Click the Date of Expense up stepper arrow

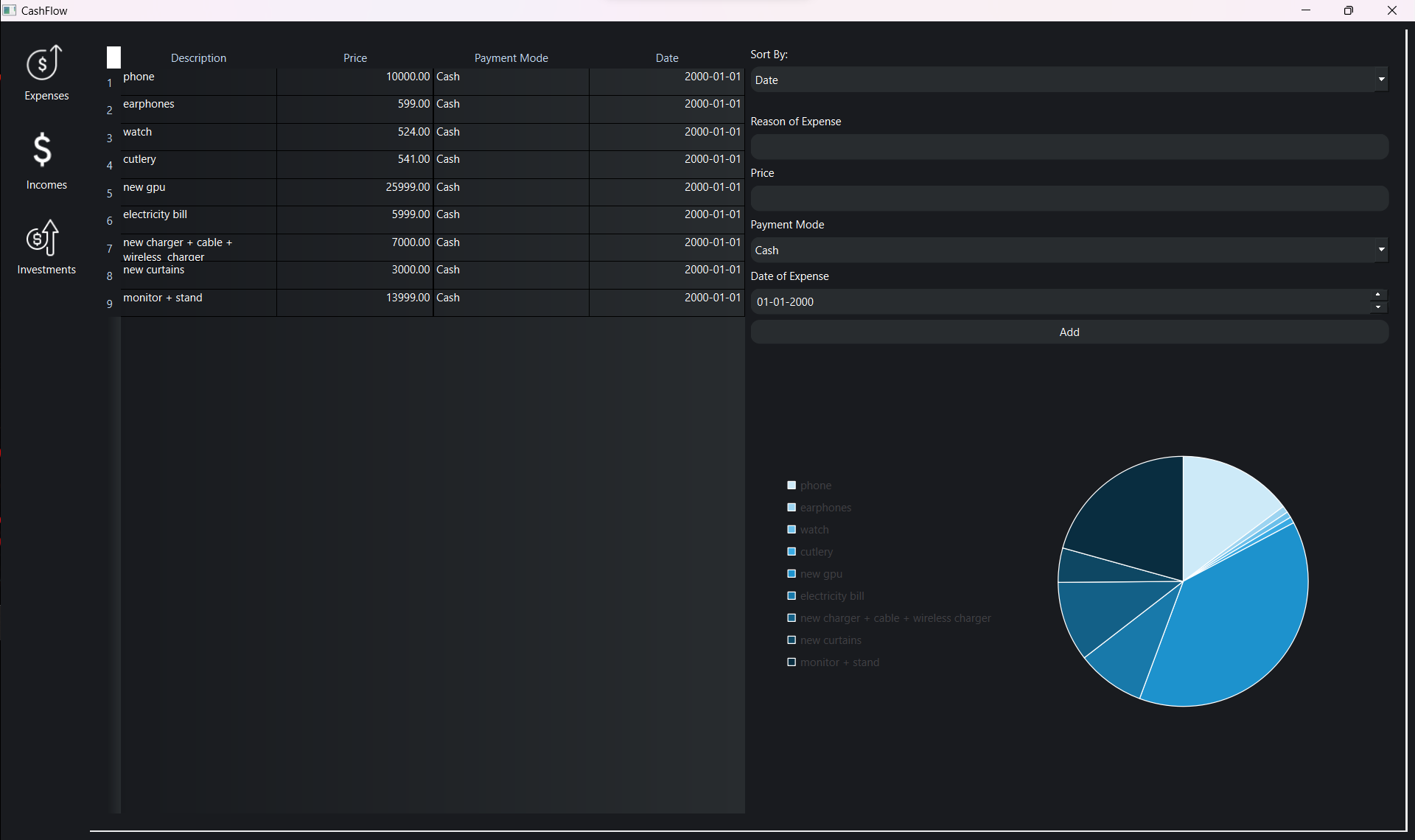(1378, 294)
